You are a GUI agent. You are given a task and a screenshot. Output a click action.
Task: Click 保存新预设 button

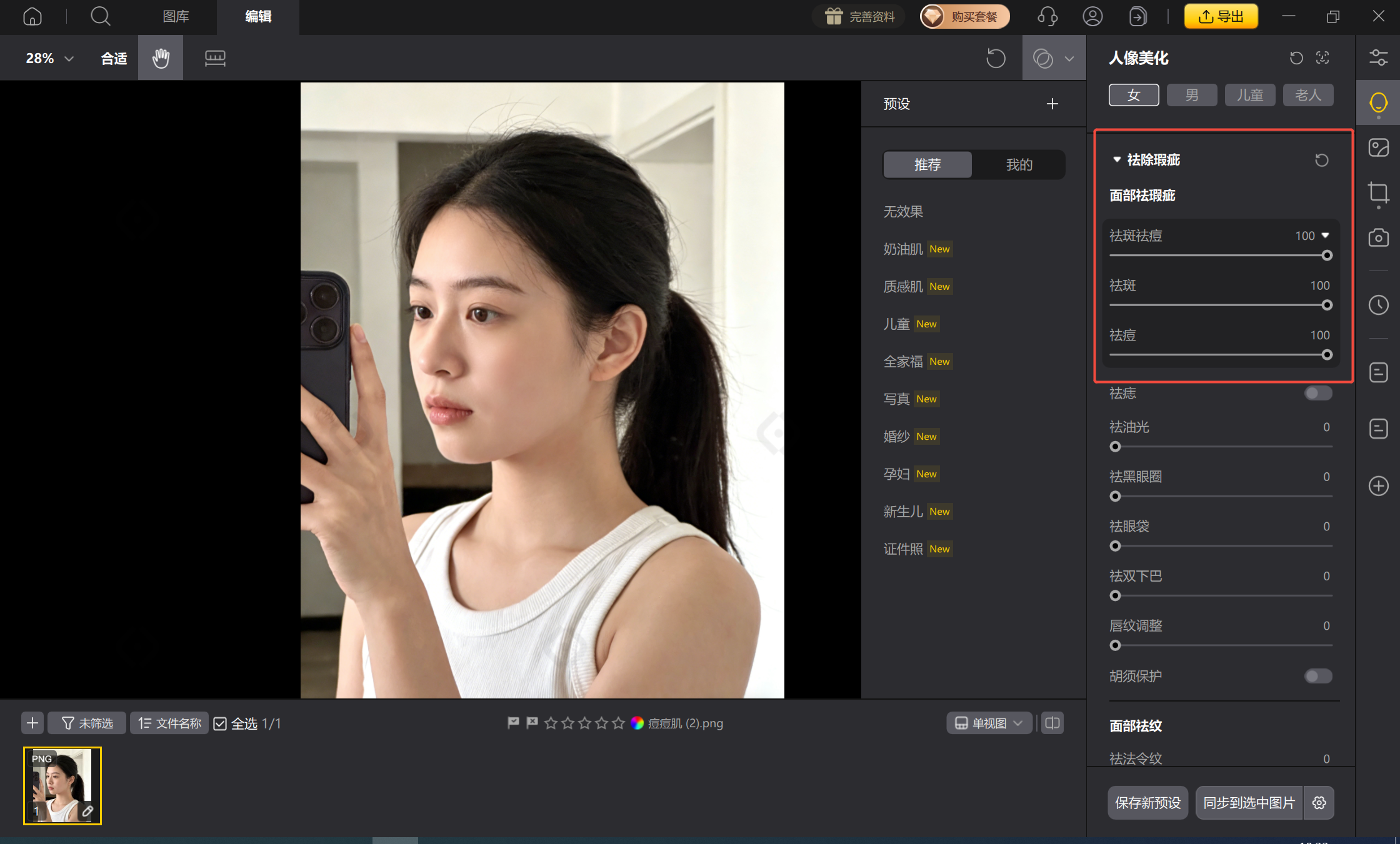point(1147,803)
